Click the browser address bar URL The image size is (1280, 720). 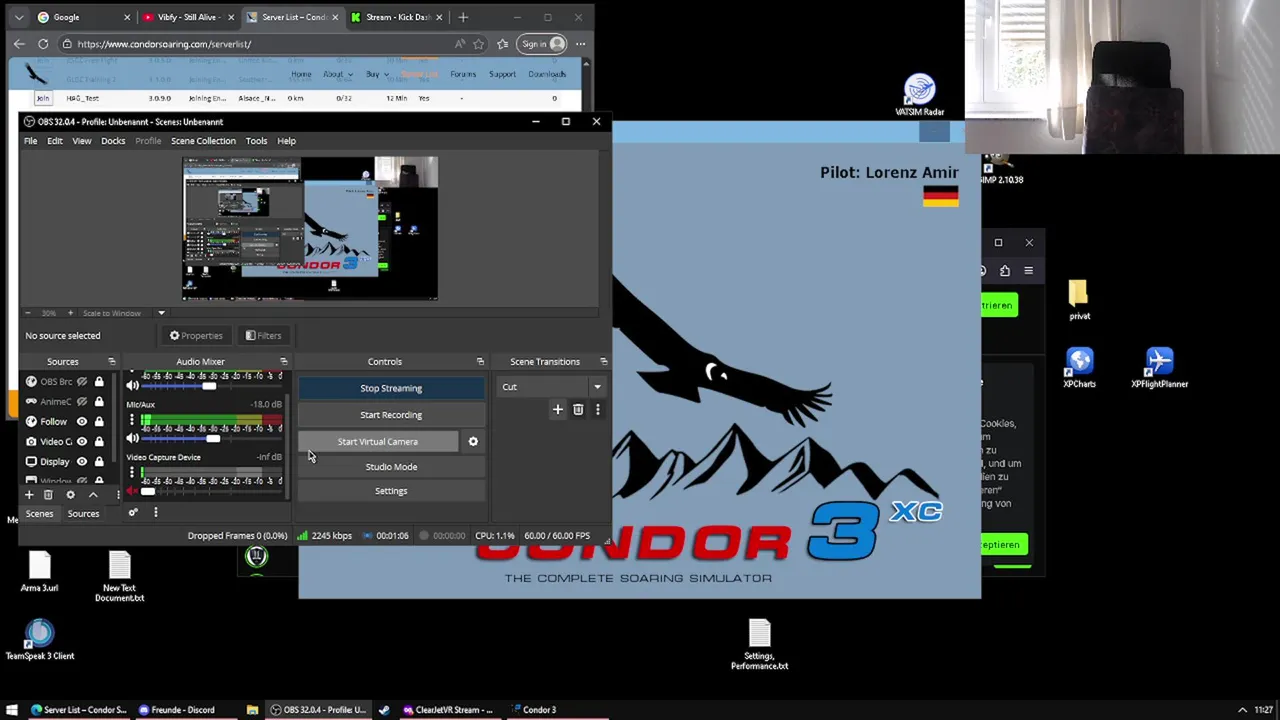click(x=164, y=44)
